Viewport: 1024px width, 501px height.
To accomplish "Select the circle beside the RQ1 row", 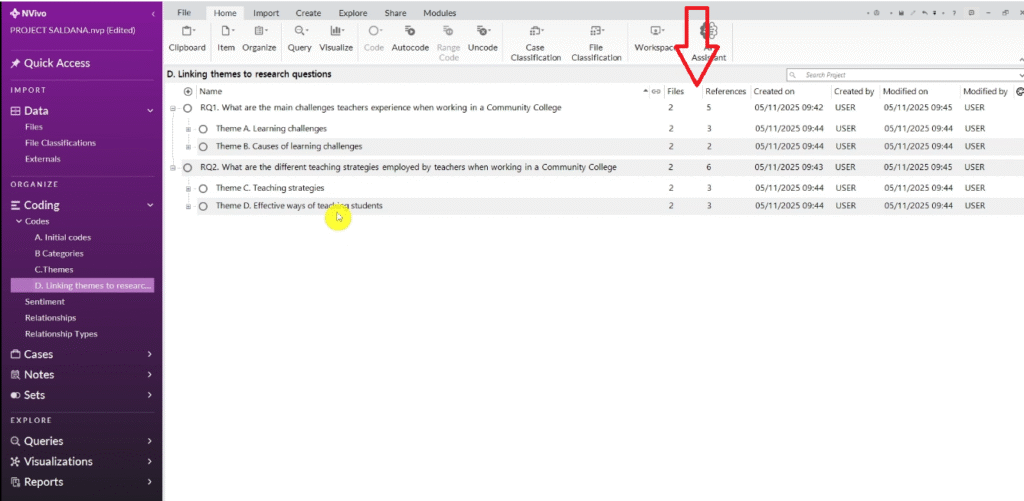I will (x=188, y=108).
